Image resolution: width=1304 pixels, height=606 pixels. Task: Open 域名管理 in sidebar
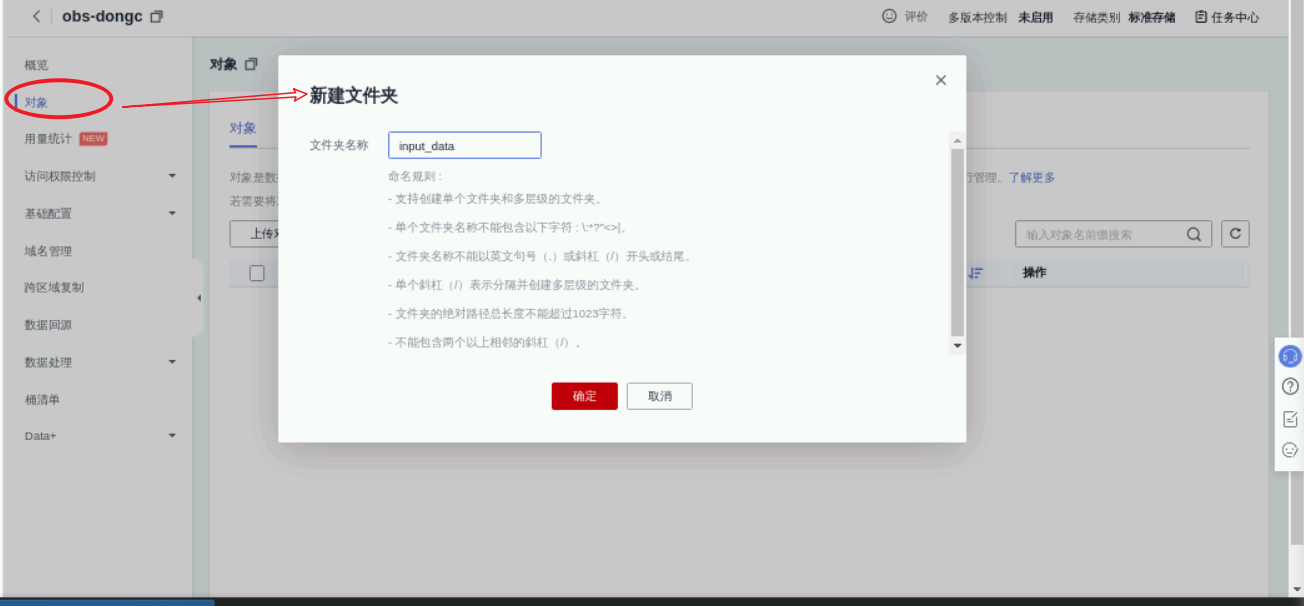point(48,251)
